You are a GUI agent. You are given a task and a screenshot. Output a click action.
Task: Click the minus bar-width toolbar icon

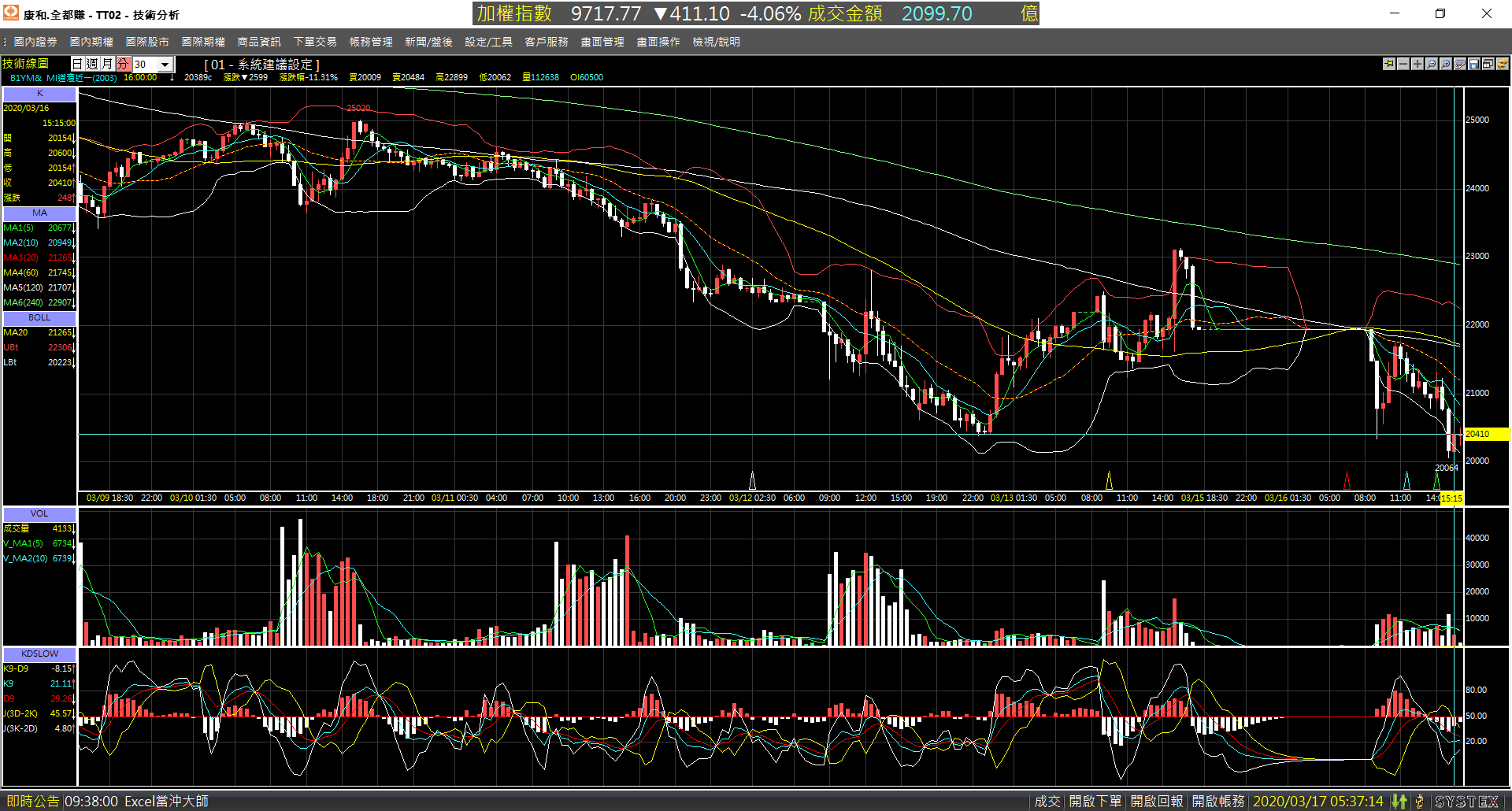(x=1403, y=64)
